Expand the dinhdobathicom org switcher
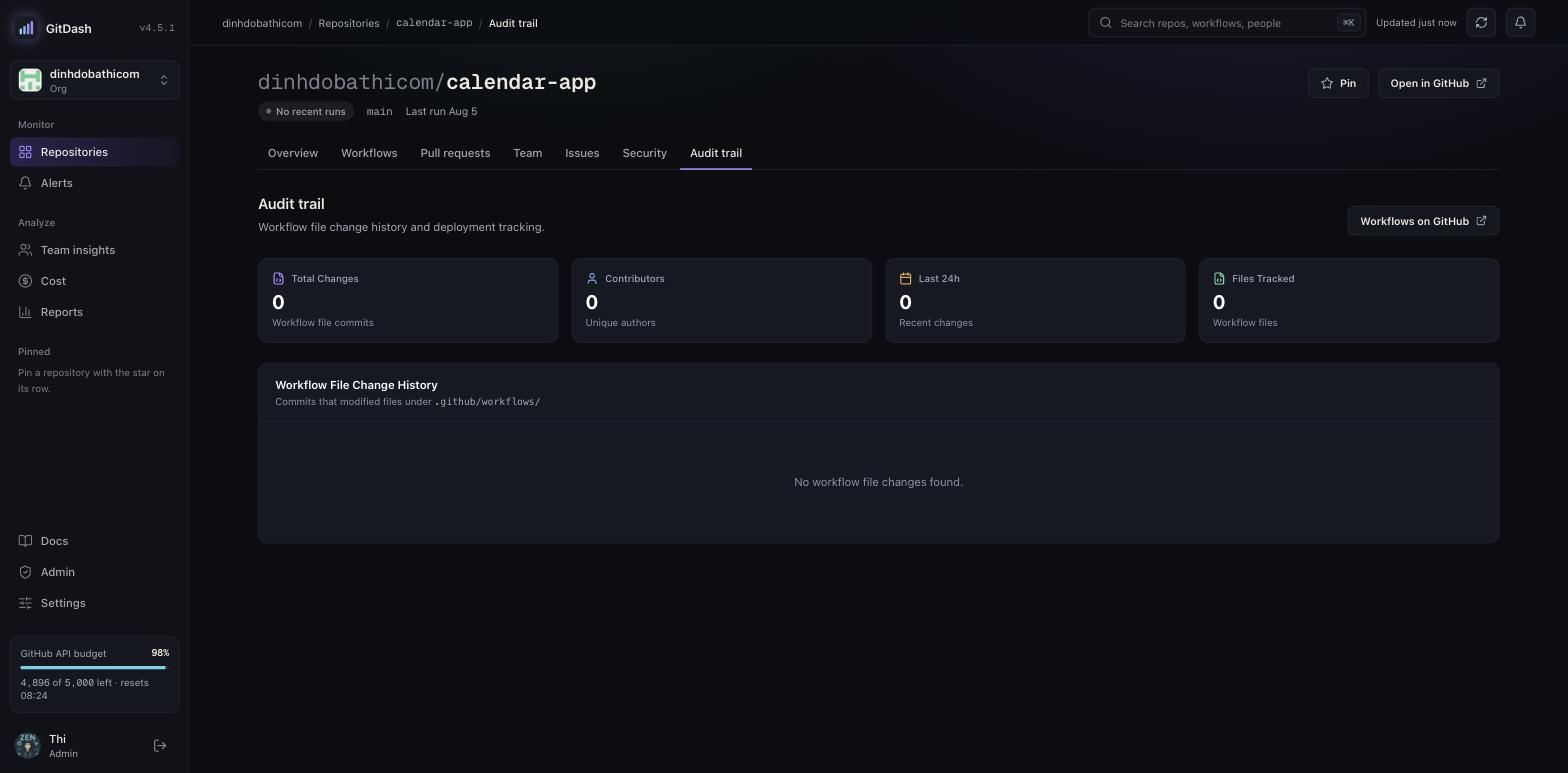Screen dimensions: 1568x773 tap(95, 80)
